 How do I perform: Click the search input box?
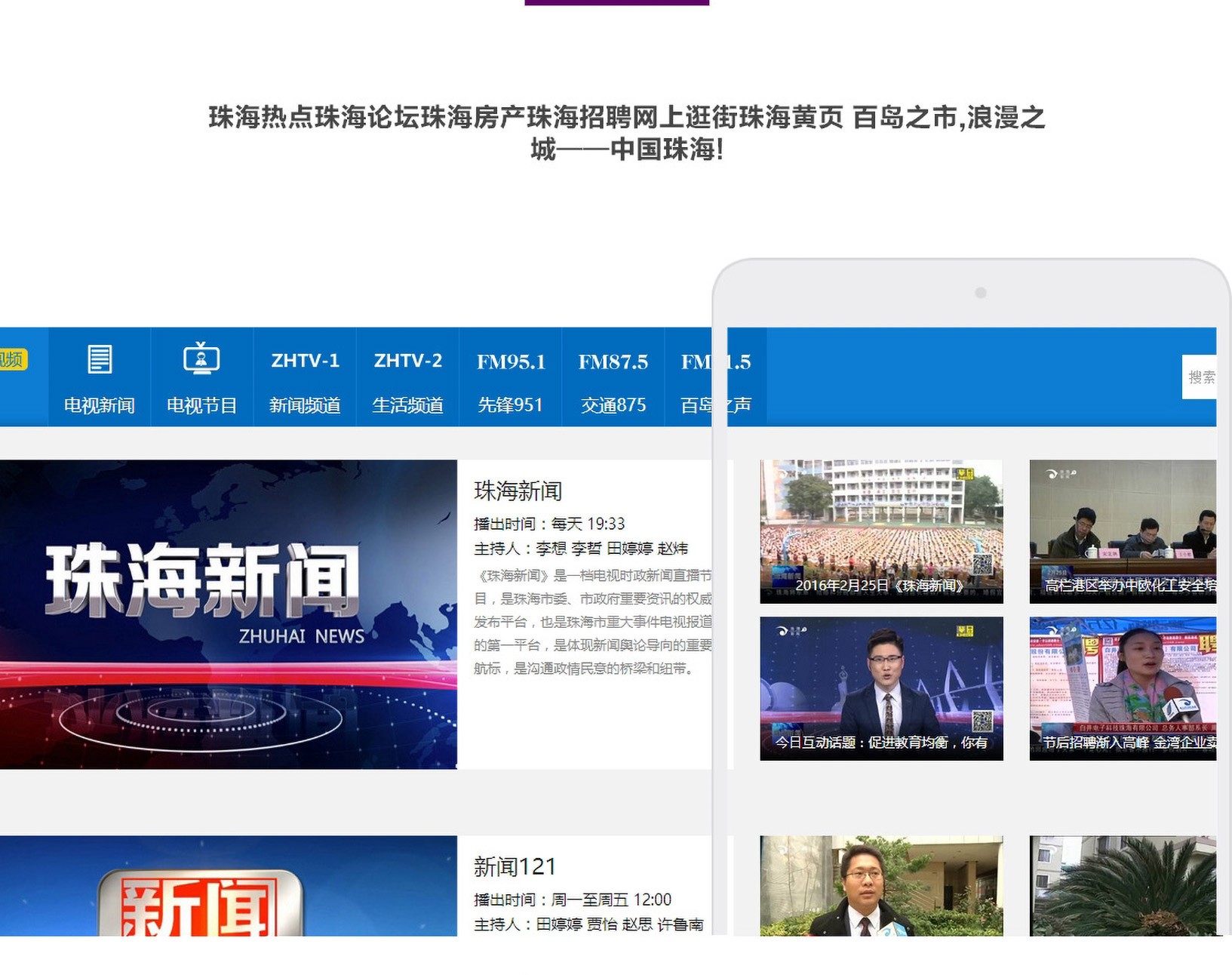pos(1200,377)
